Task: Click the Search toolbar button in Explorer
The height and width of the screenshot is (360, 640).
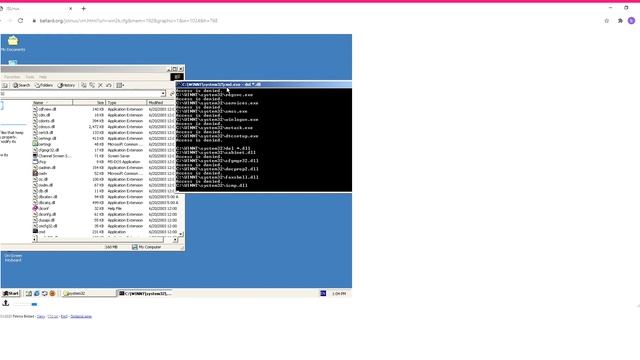Action: click(21, 85)
